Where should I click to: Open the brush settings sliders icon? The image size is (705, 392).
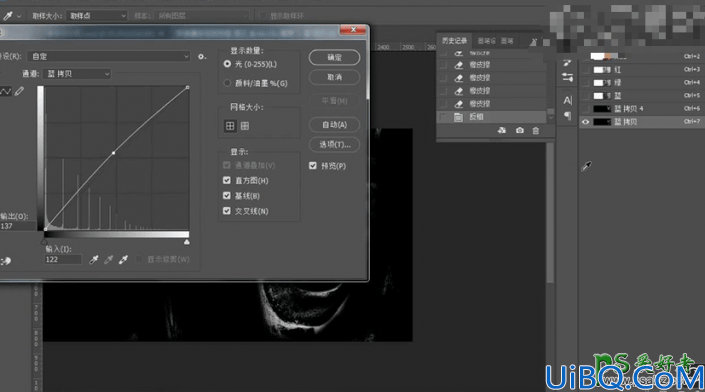(x=567, y=78)
